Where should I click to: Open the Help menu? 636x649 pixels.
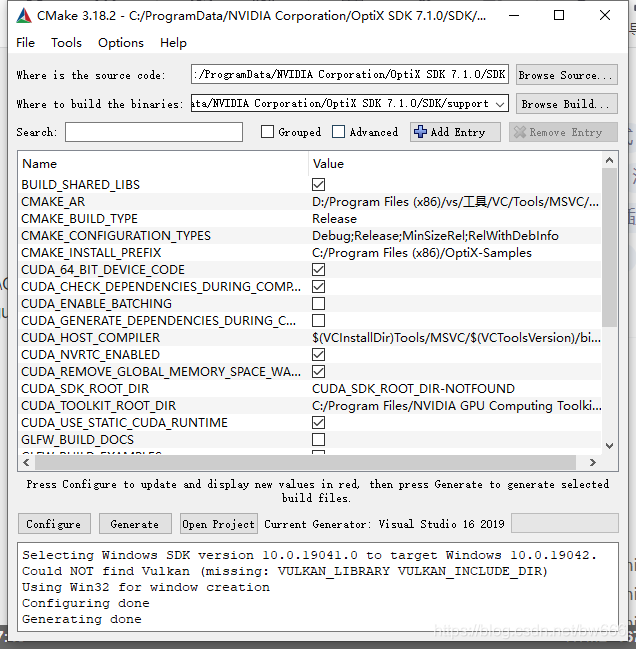173,43
